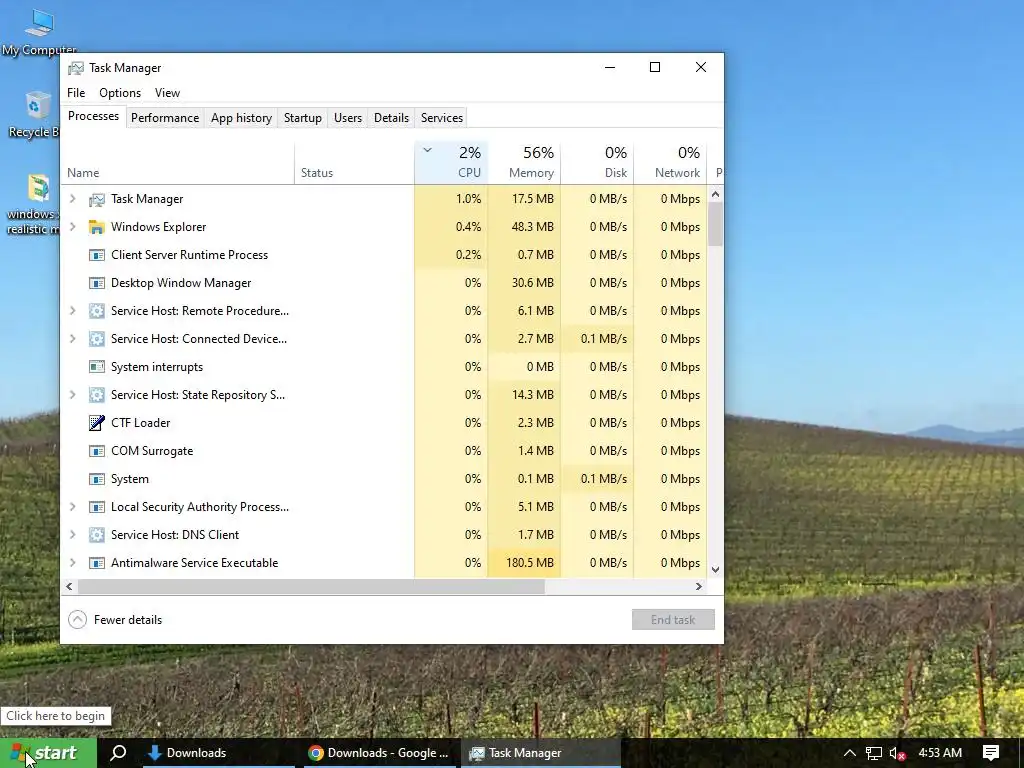Switch to Downloads - Google Chrome taskbar button
The image size is (1024, 768).
[379, 753]
